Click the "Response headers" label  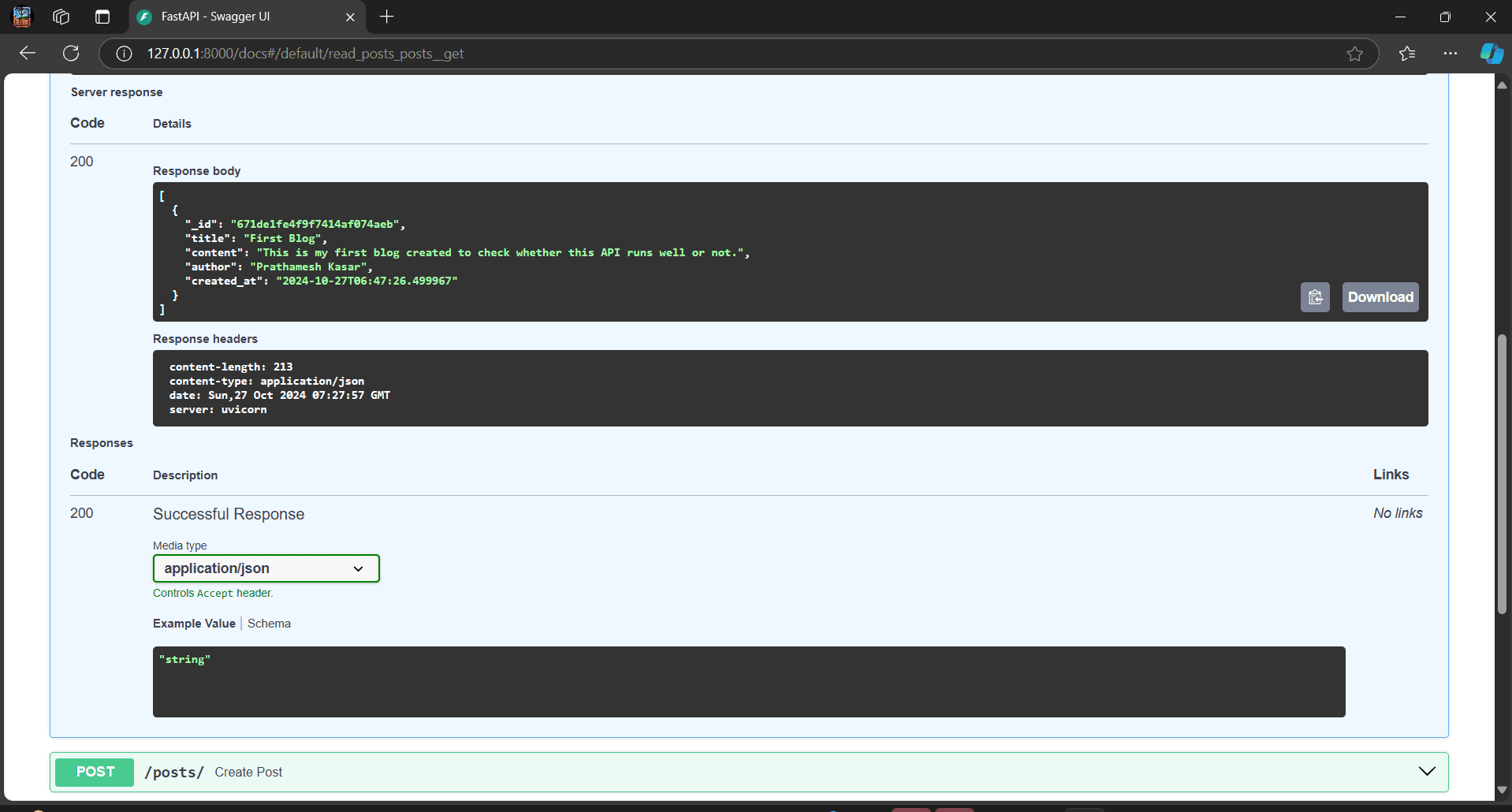tap(205, 339)
